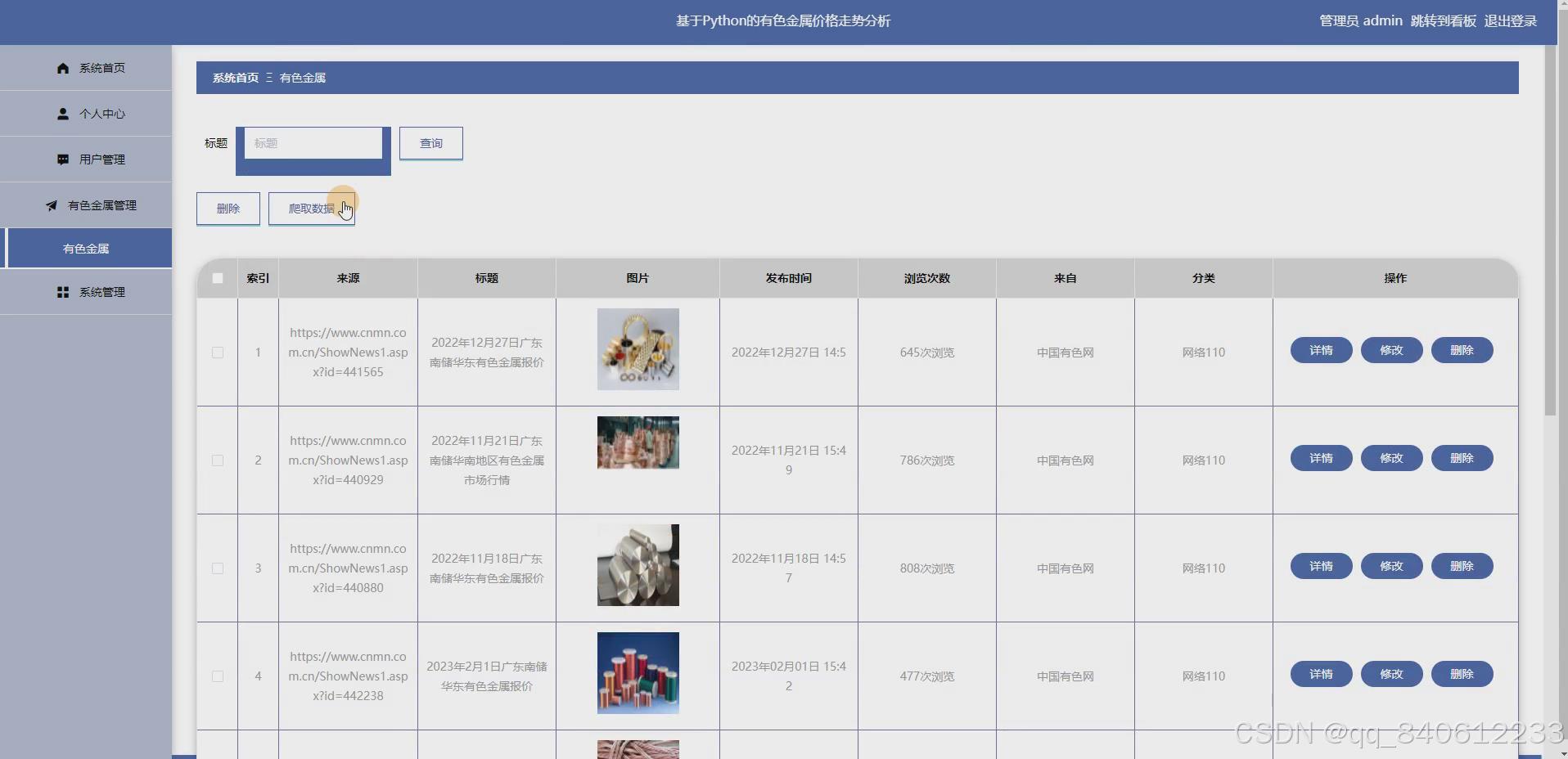Screen dimensions: 1568x759
Task: Click the aluminum rods thumbnail in row 3
Action: point(638,565)
